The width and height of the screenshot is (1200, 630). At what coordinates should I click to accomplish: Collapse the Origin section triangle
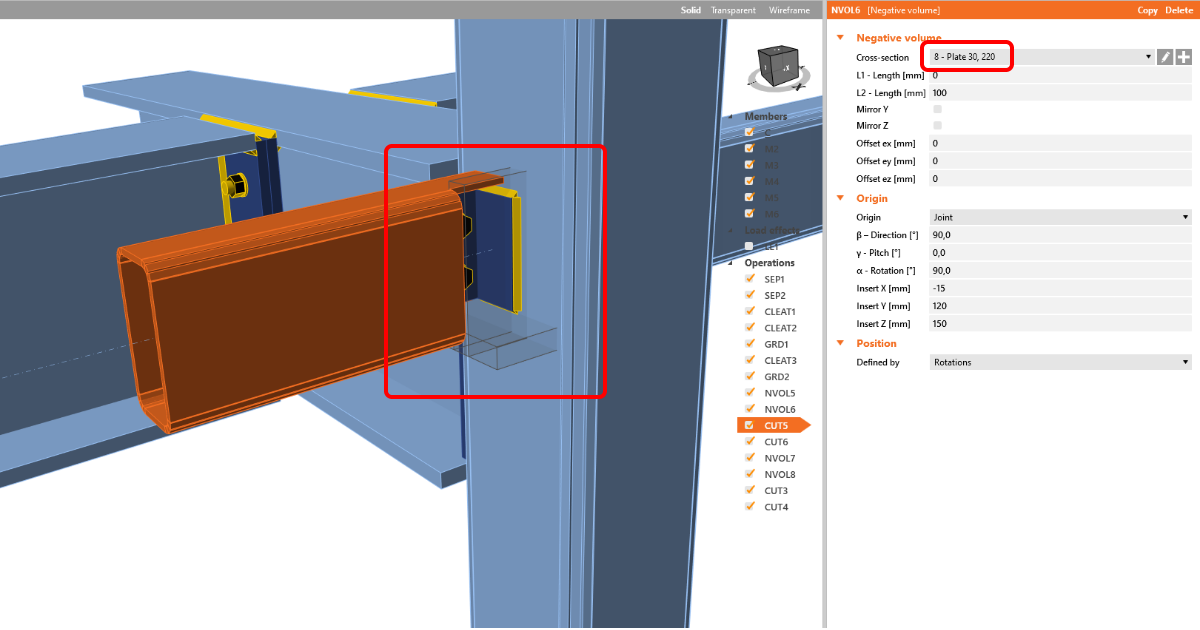[841, 198]
